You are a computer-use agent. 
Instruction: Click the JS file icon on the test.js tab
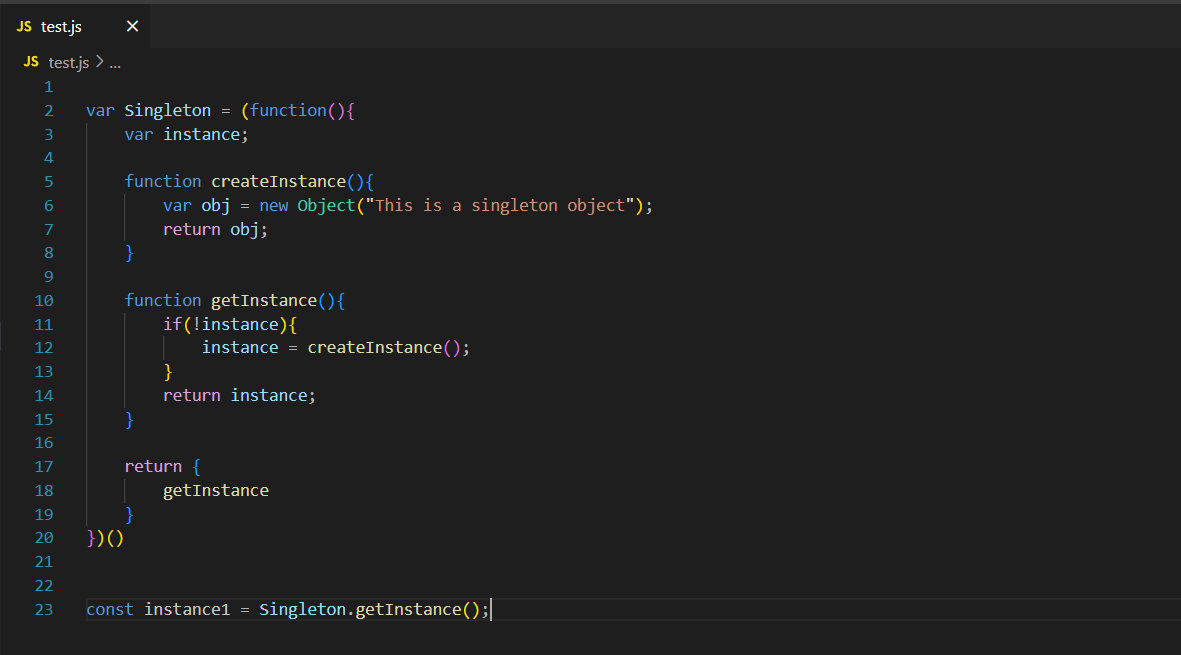[x=23, y=26]
